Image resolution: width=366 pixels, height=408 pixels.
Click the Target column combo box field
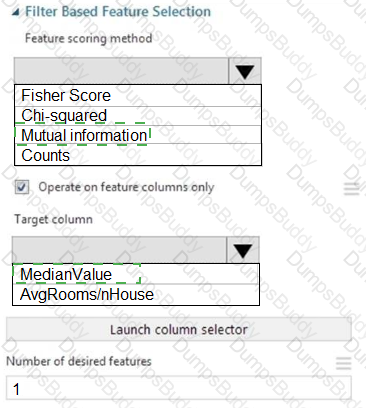(x=119, y=250)
